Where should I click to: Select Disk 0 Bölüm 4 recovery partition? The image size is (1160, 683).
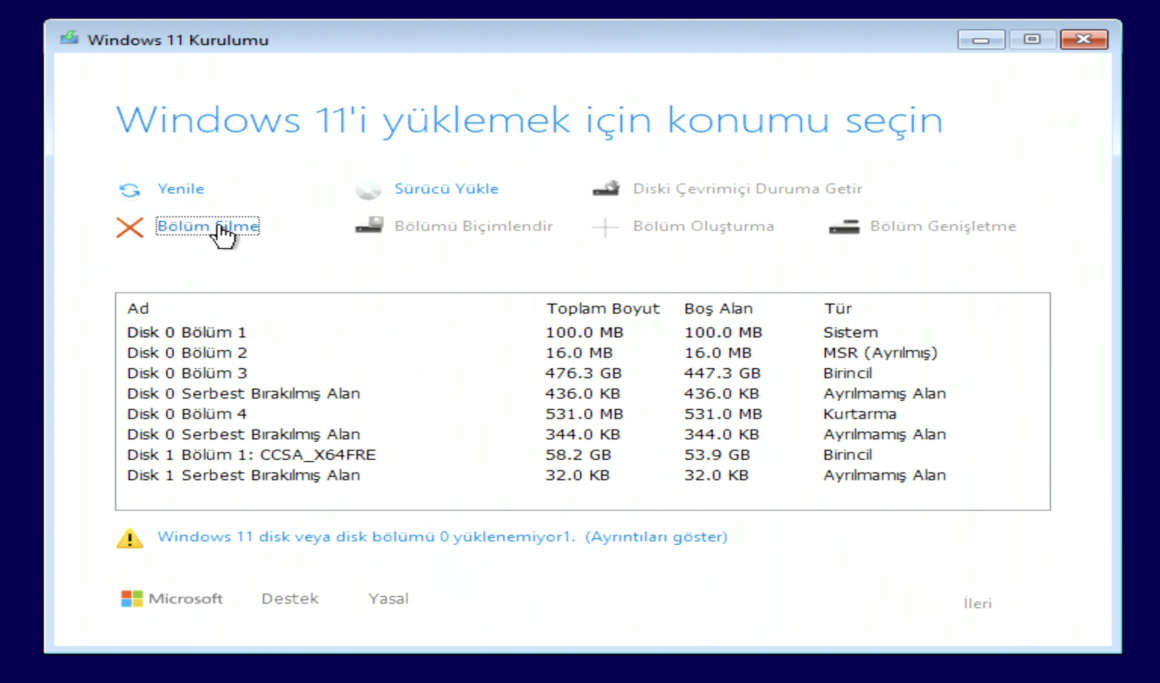pos(582,414)
